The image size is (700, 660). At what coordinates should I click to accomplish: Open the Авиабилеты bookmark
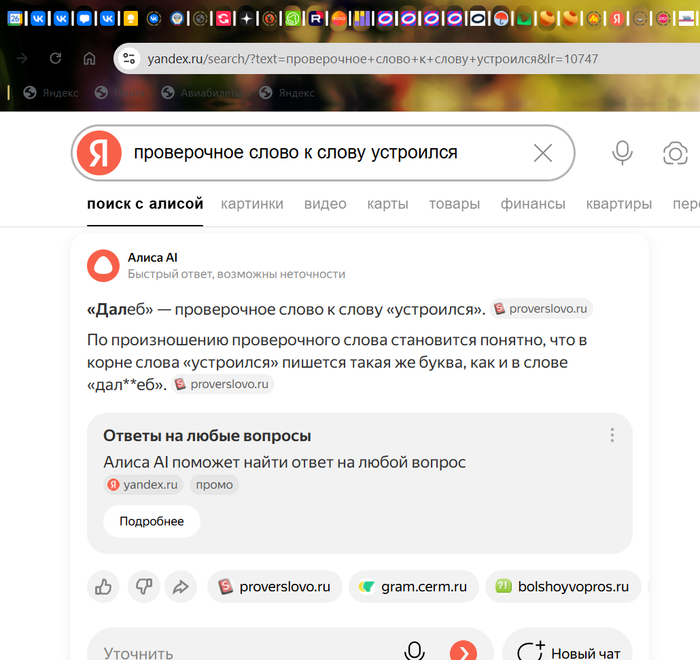[202, 93]
